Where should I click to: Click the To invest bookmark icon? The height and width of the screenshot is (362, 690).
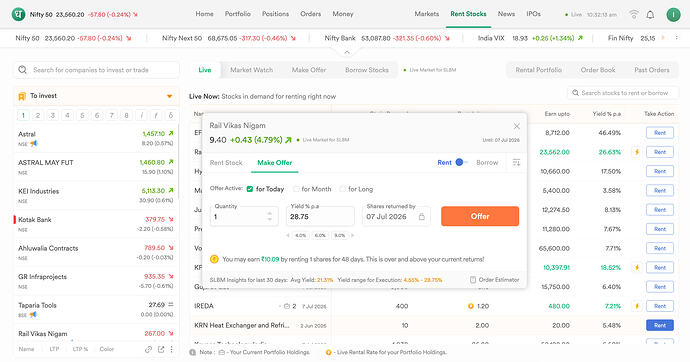22,96
